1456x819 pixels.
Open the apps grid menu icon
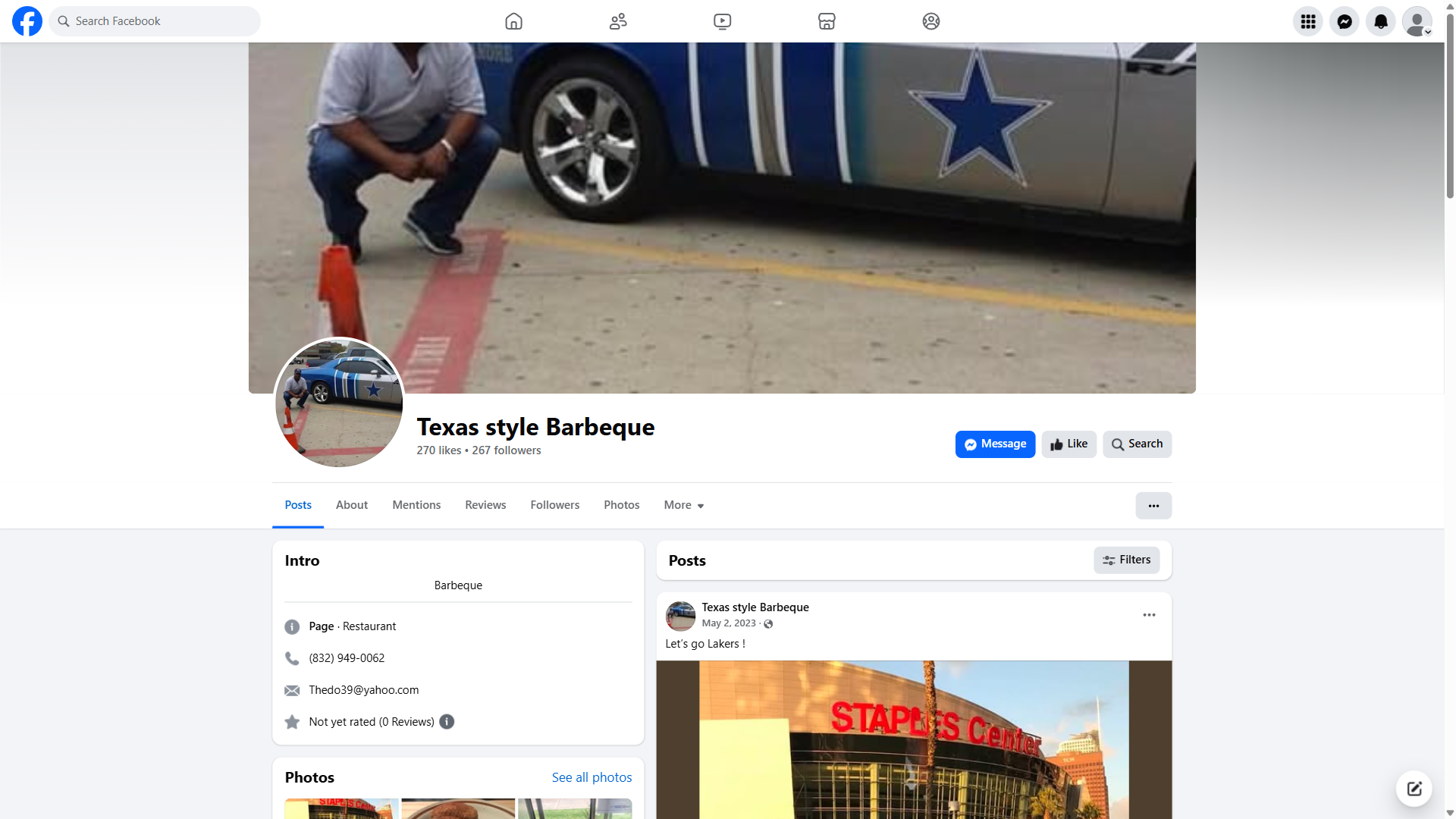click(x=1307, y=21)
